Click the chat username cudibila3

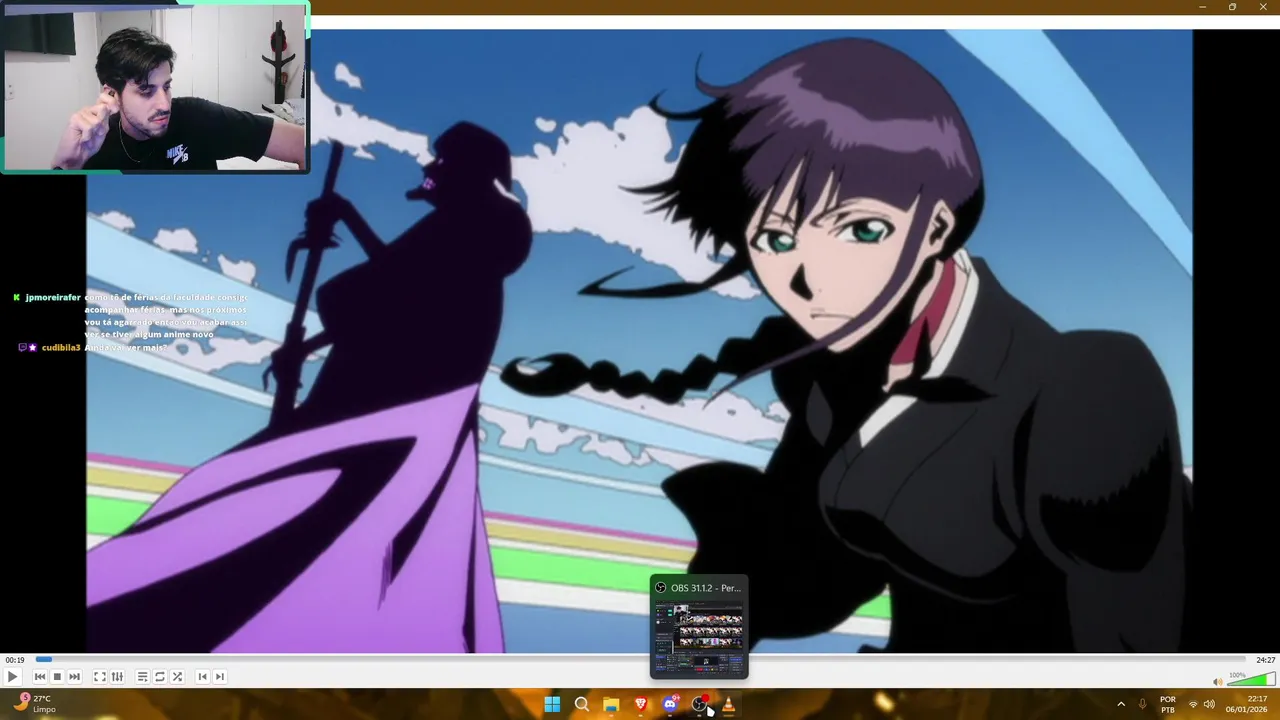click(x=61, y=347)
